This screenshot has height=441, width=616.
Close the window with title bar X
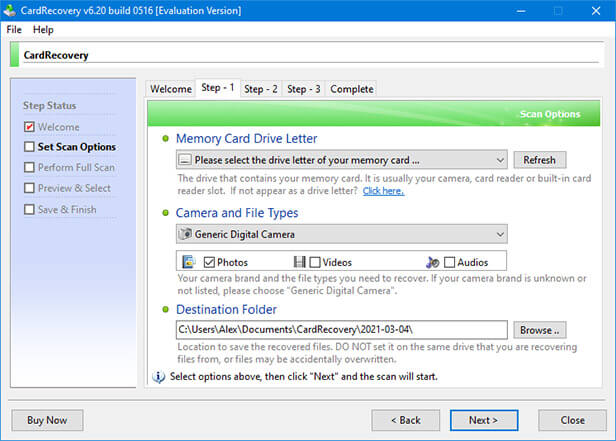pos(596,11)
